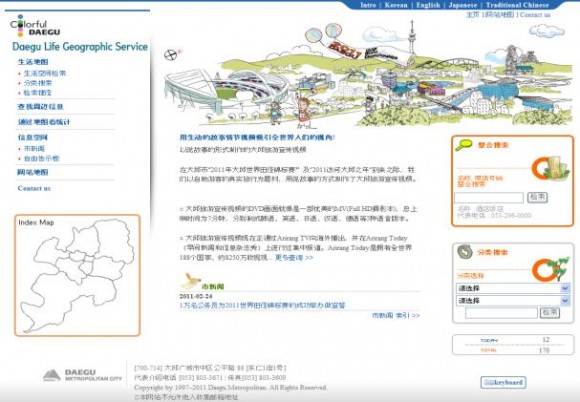Screen dimensions: 580x402
Task: Switch language to Korean
Action: [x=396, y=5]
